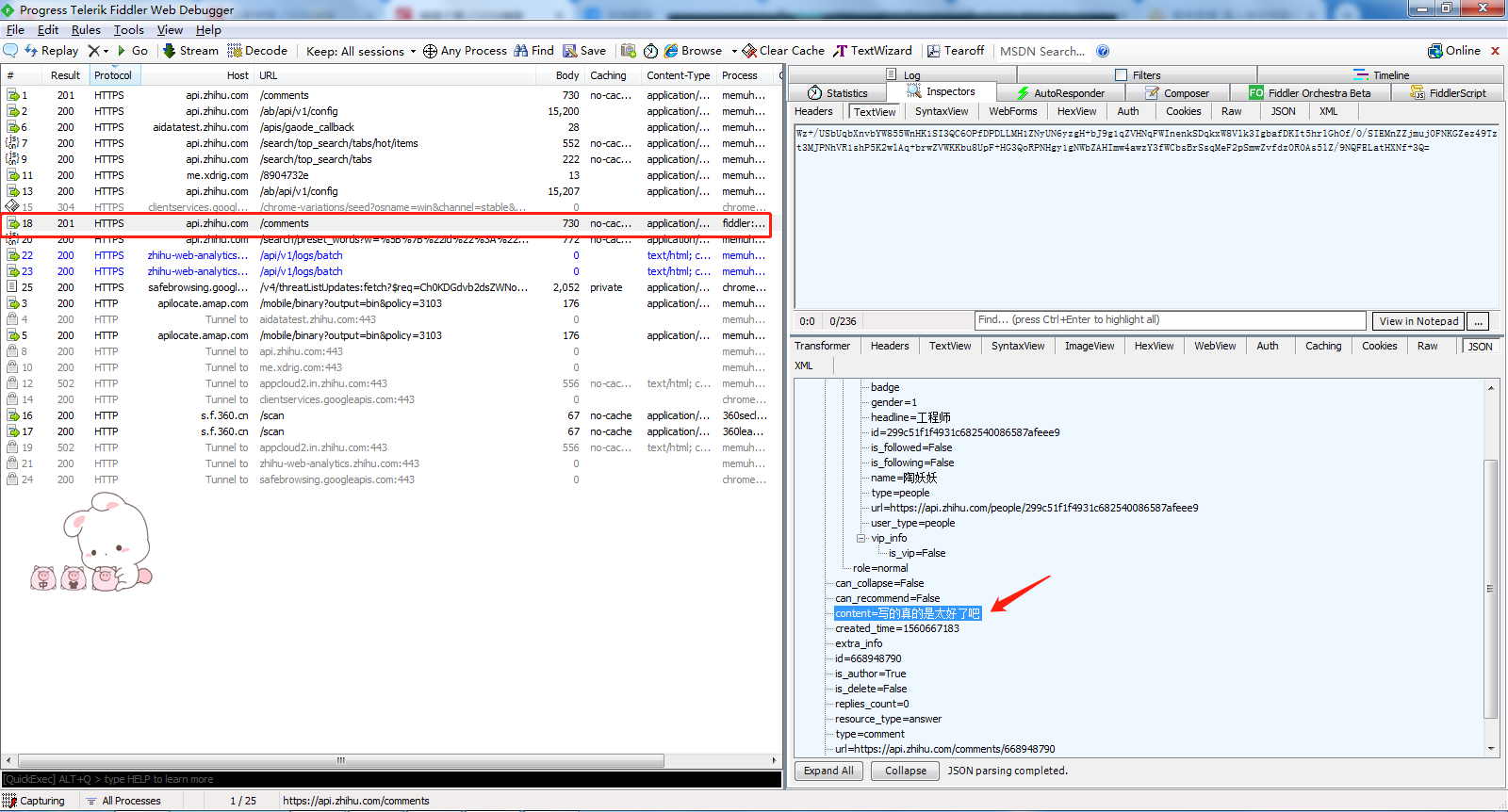Viewport: 1508px width, 812px height.
Task: Click All Processes filter in status bar
Action: click(x=123, y=801)
